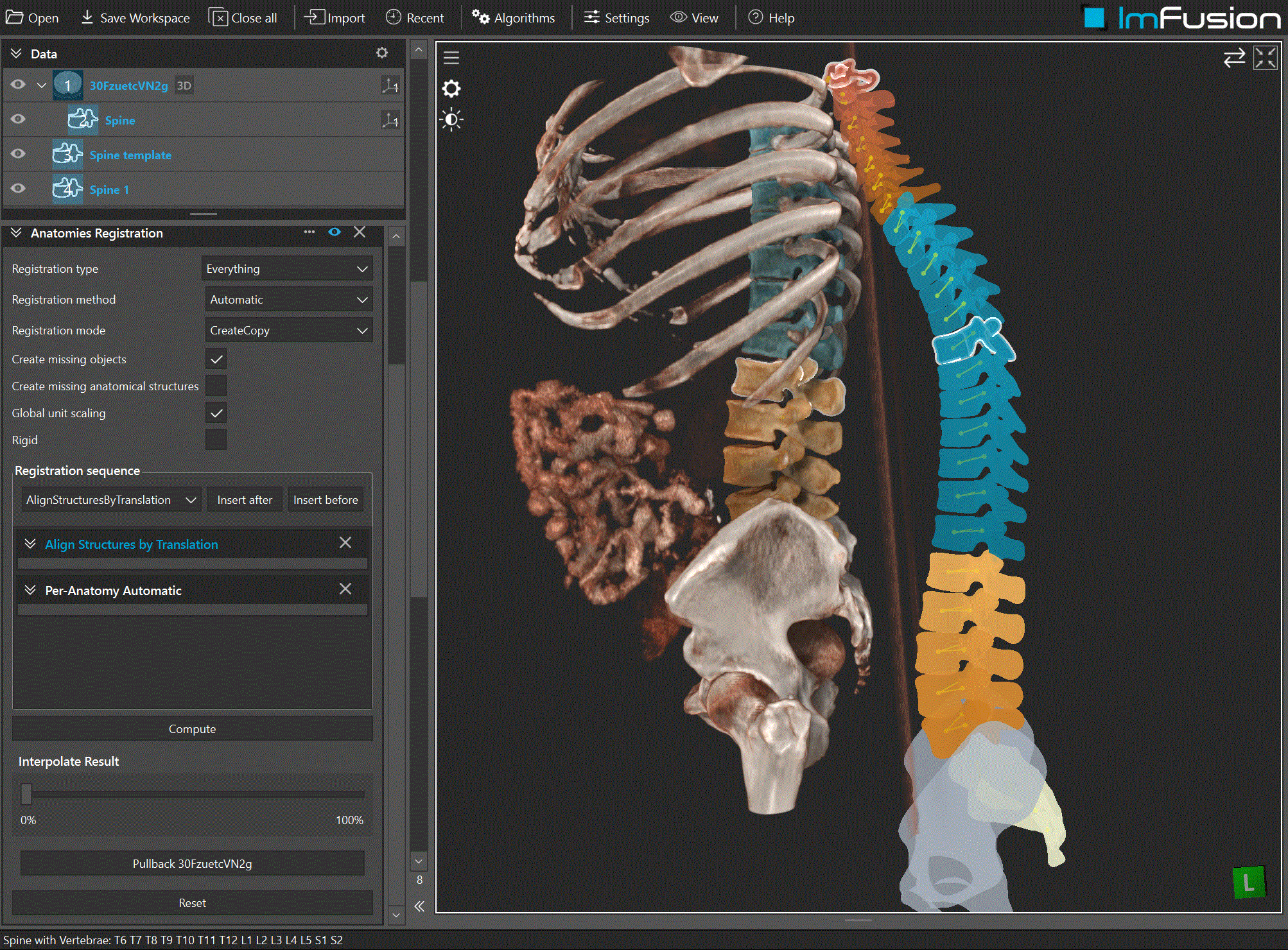Open Data panel gear settings
The image size is (1288, 950).
point(382,53)
